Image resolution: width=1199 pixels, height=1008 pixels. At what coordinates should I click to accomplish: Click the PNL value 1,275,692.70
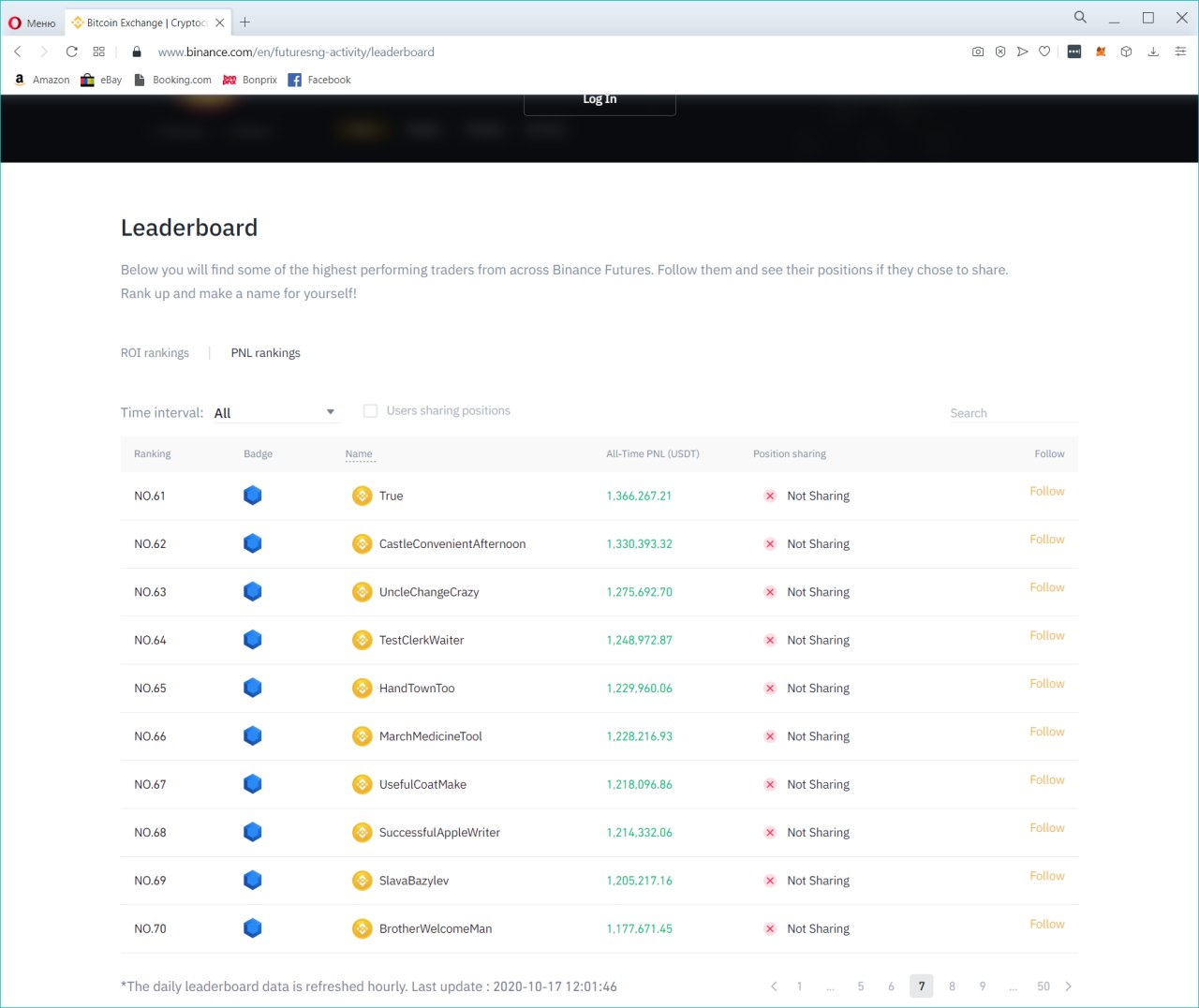639,592
